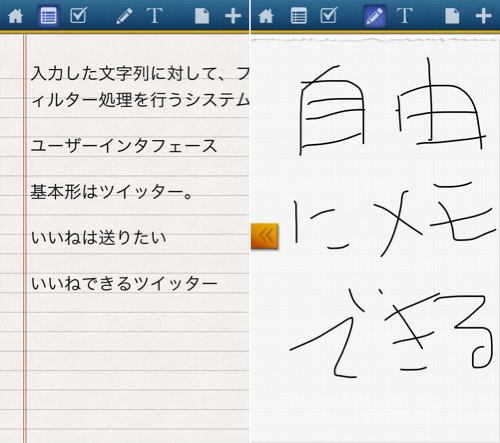Select the T text tool, right screen
Screen dimensions: 500x443
(404, 16)
